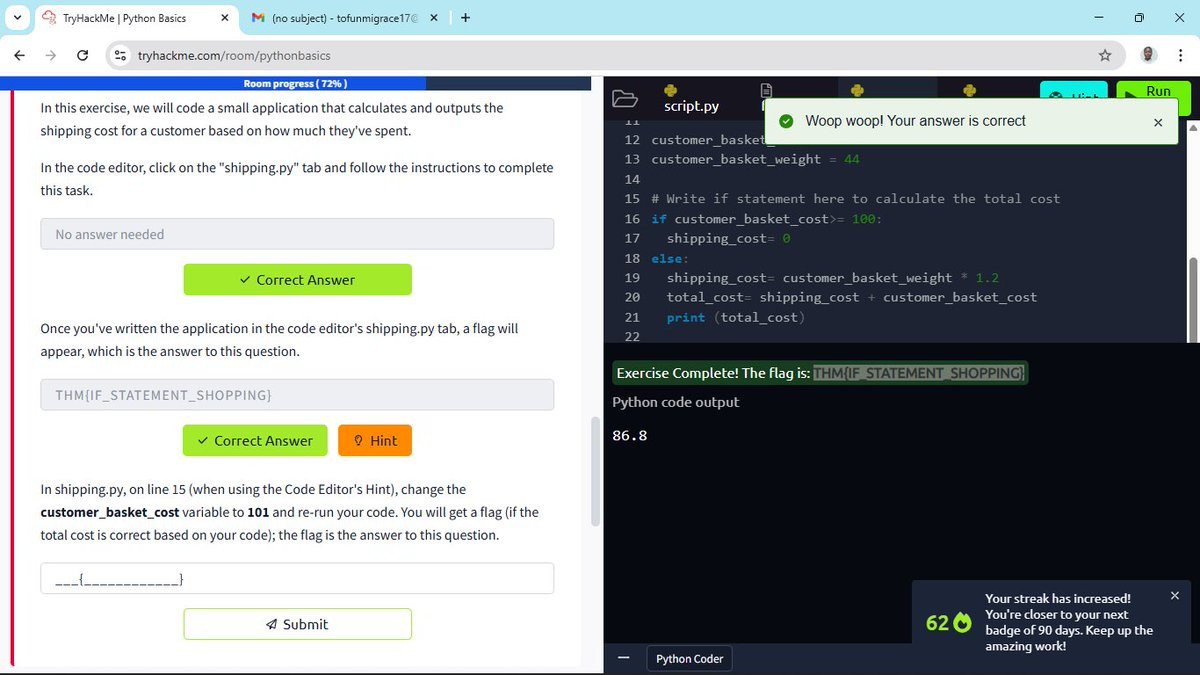
Task: Click the Gmail favicon on second tab
Action: coord(258,18)
